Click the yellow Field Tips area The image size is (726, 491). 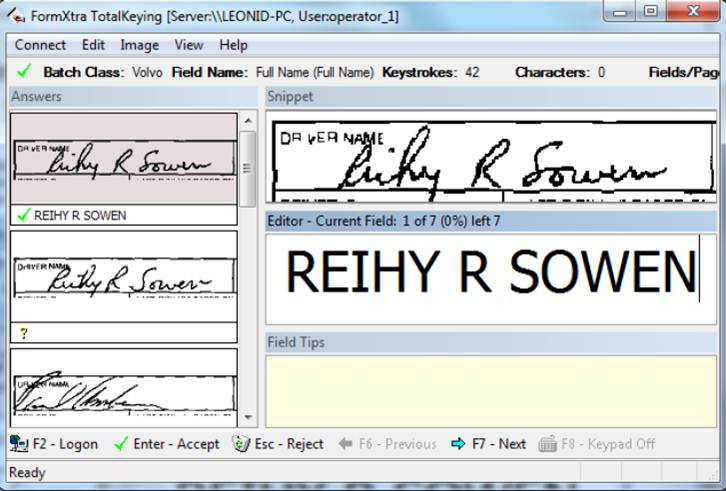click(x=490, y=388)
